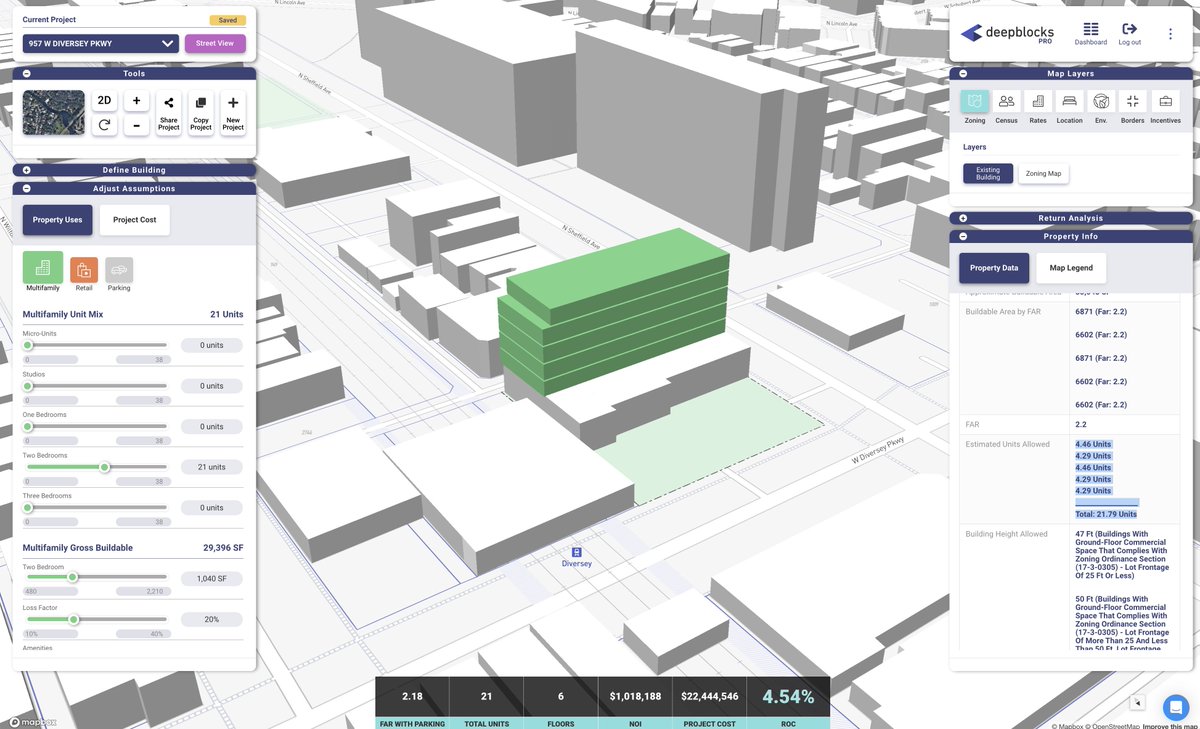Click the Deepblocks Pro logo

[x=1009, y=33]
